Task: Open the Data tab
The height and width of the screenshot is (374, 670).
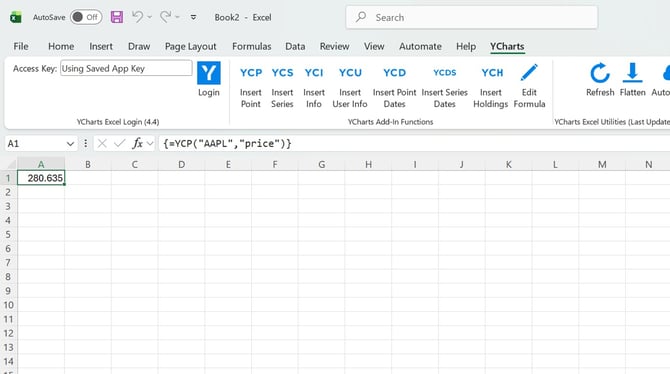Action: [295, 46]
